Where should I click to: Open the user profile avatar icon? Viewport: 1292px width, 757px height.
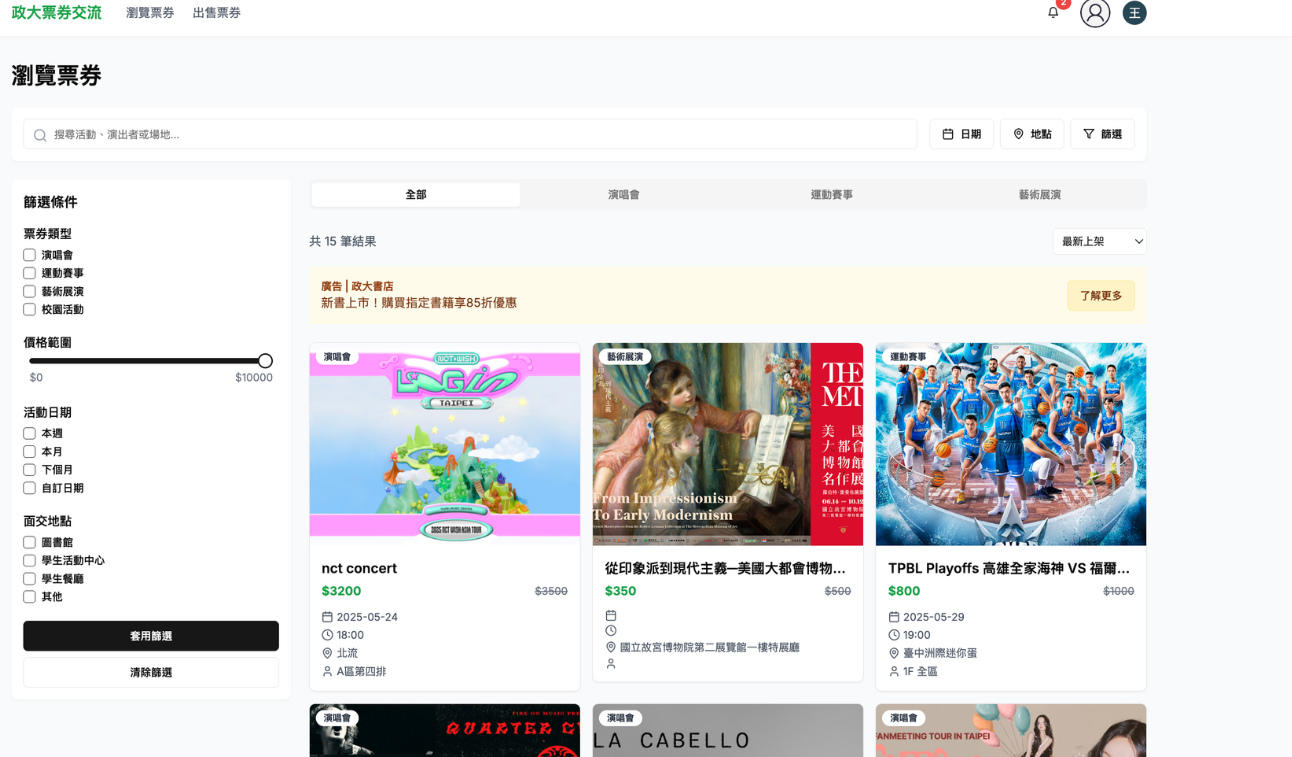1095,13
